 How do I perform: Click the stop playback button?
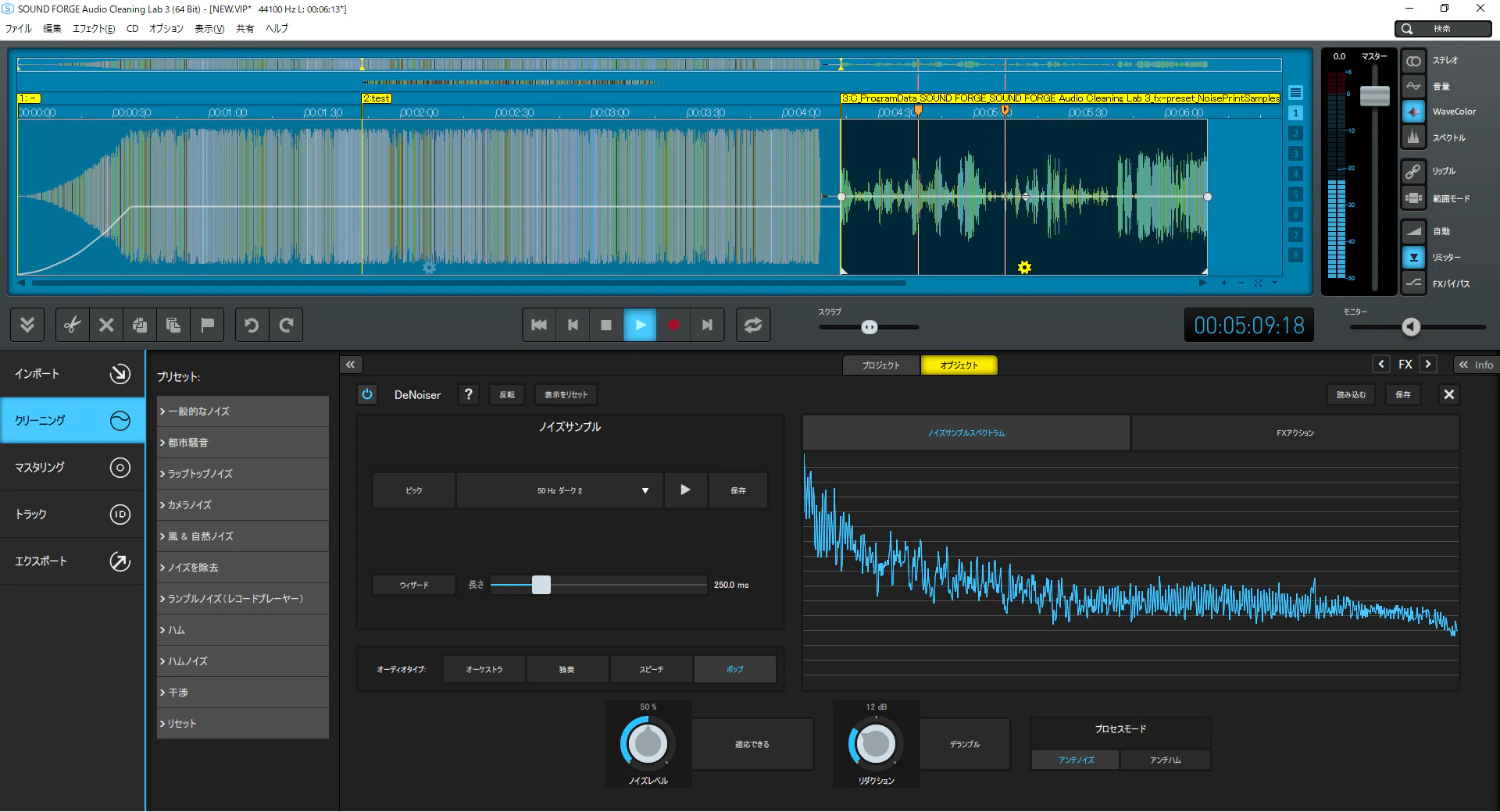click(x=606, y=325)
